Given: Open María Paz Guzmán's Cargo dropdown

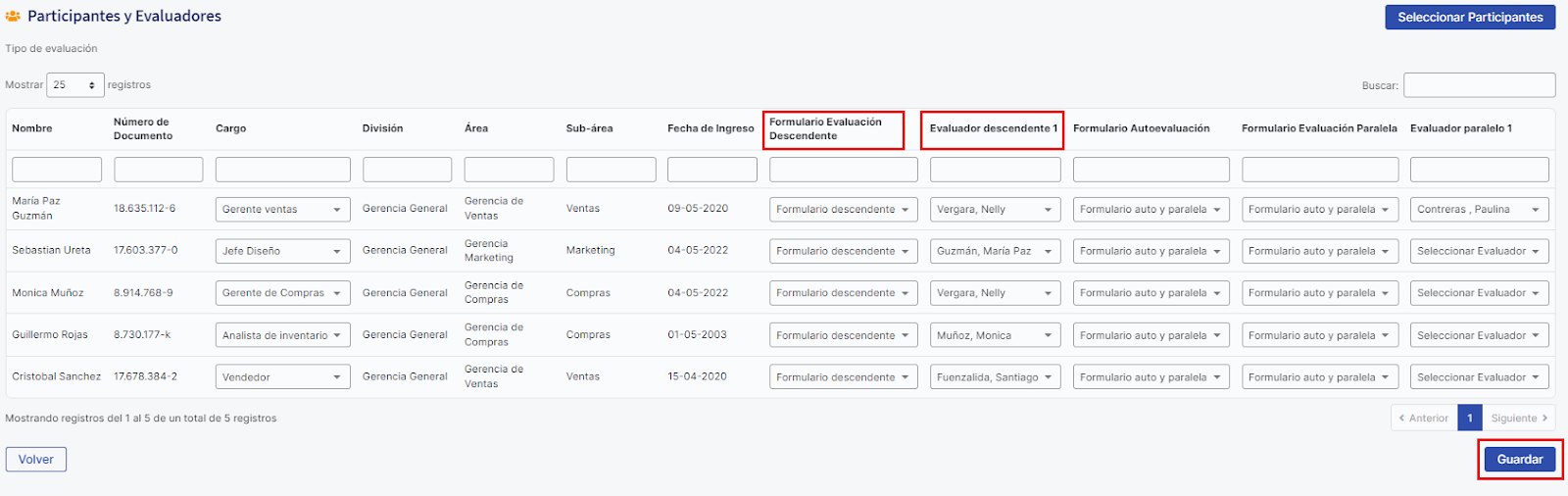Looking at the screenshot, I should tap(282, 209).
